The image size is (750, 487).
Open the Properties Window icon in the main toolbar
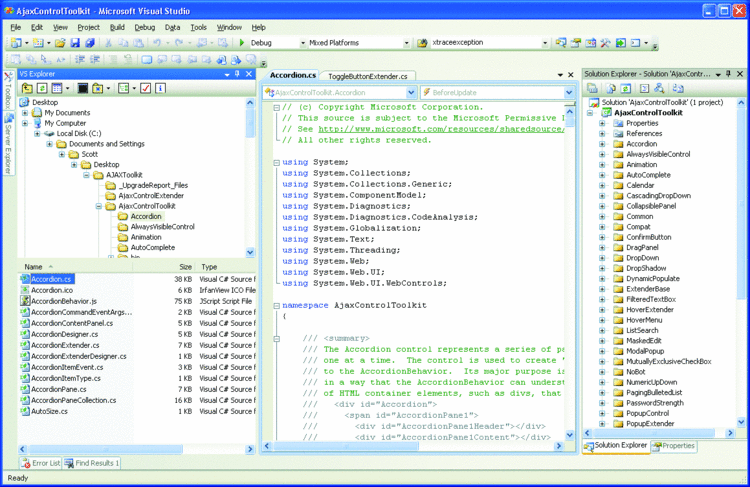[x=575, y=43]
